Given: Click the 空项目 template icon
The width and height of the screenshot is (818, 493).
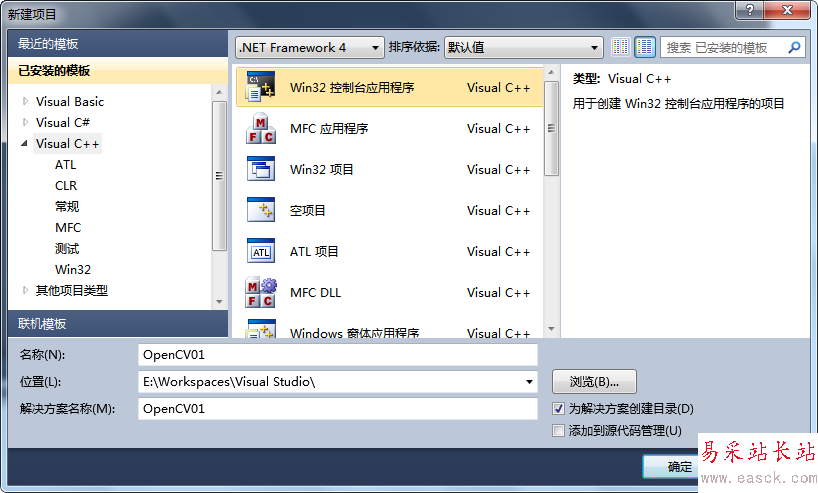Looking at the screenshot, I should (x=261, y=210).
